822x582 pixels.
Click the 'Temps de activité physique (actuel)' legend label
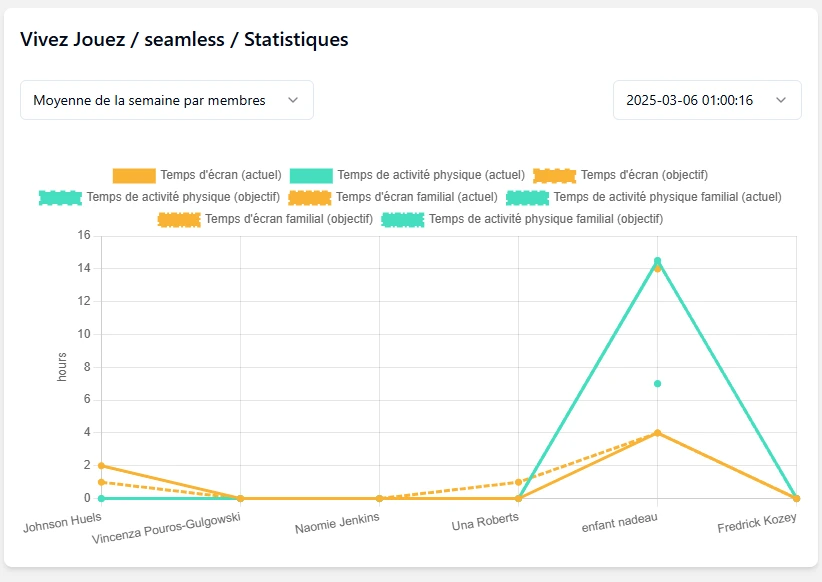pyautogui.click(x=431, y=175)
